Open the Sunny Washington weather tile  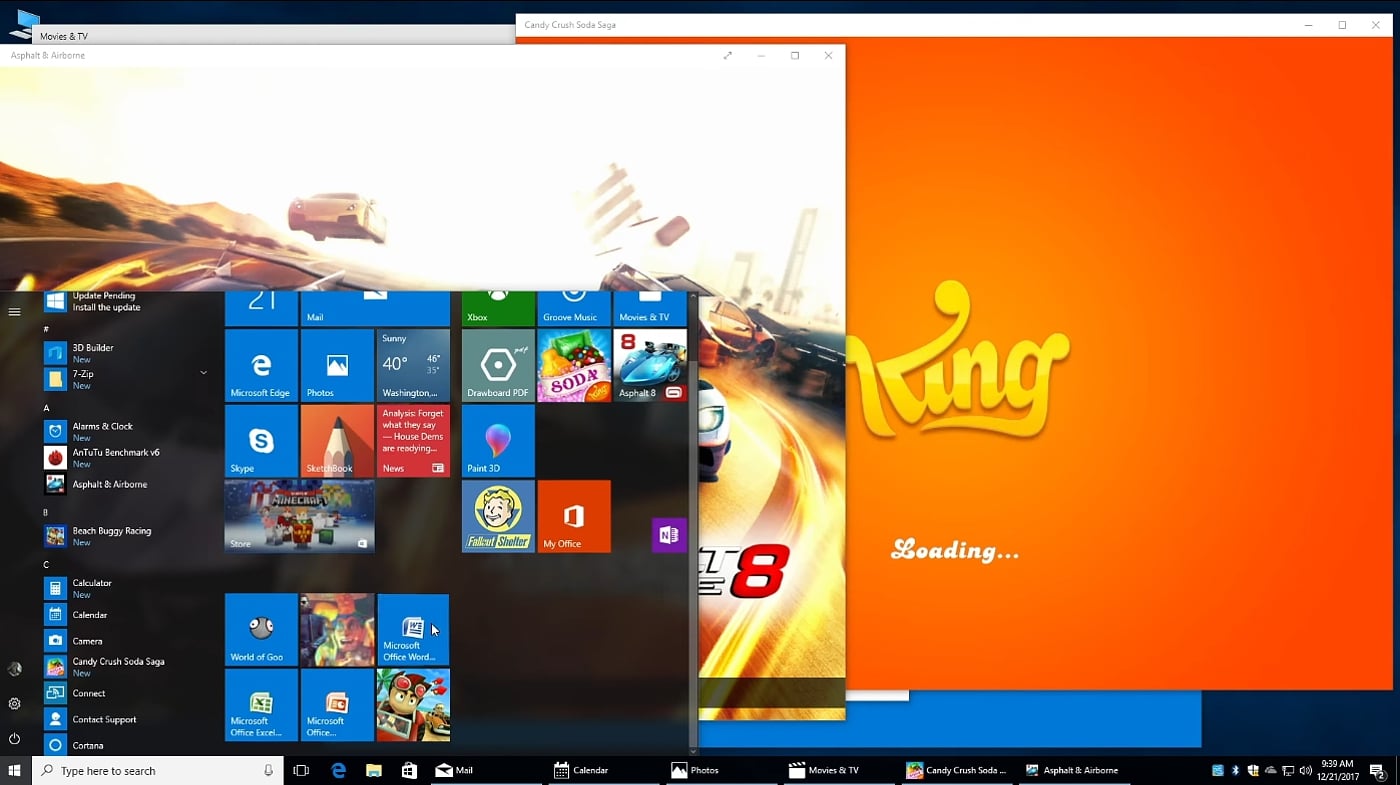[x=413, y=366]
